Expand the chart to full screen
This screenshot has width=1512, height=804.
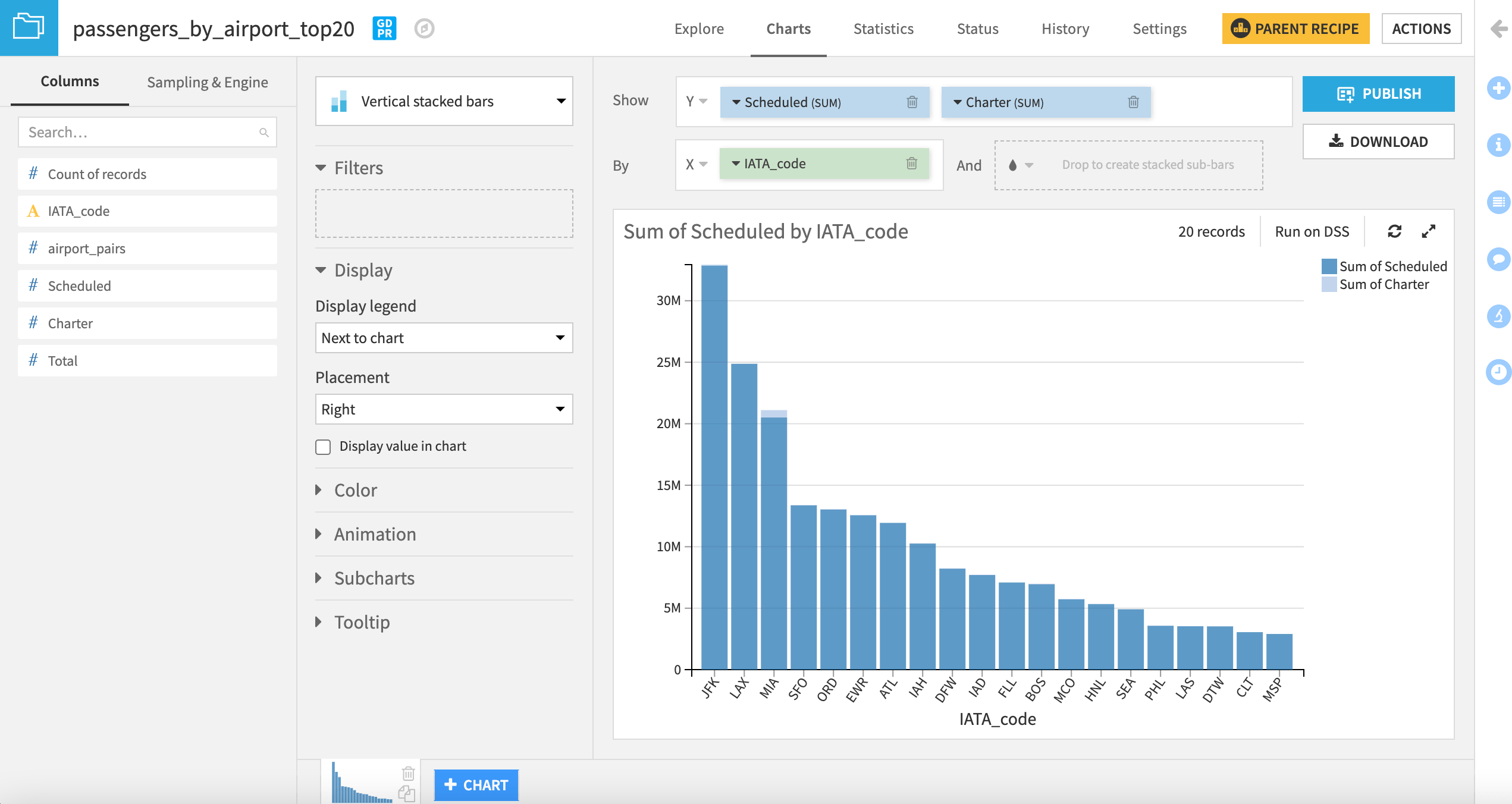coord(1430,231)
